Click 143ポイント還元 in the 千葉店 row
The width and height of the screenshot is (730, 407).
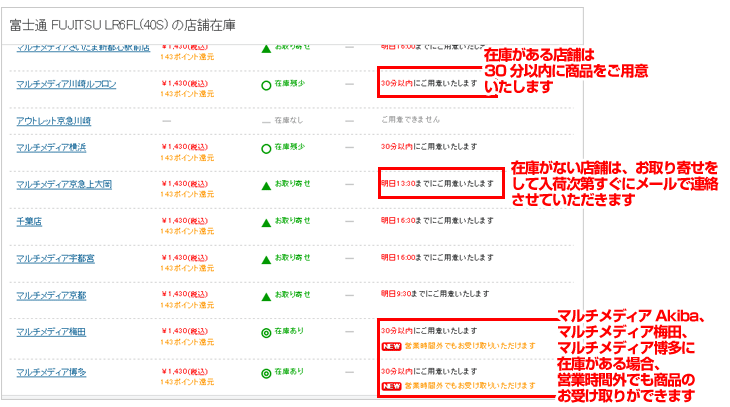click(187, 231)
